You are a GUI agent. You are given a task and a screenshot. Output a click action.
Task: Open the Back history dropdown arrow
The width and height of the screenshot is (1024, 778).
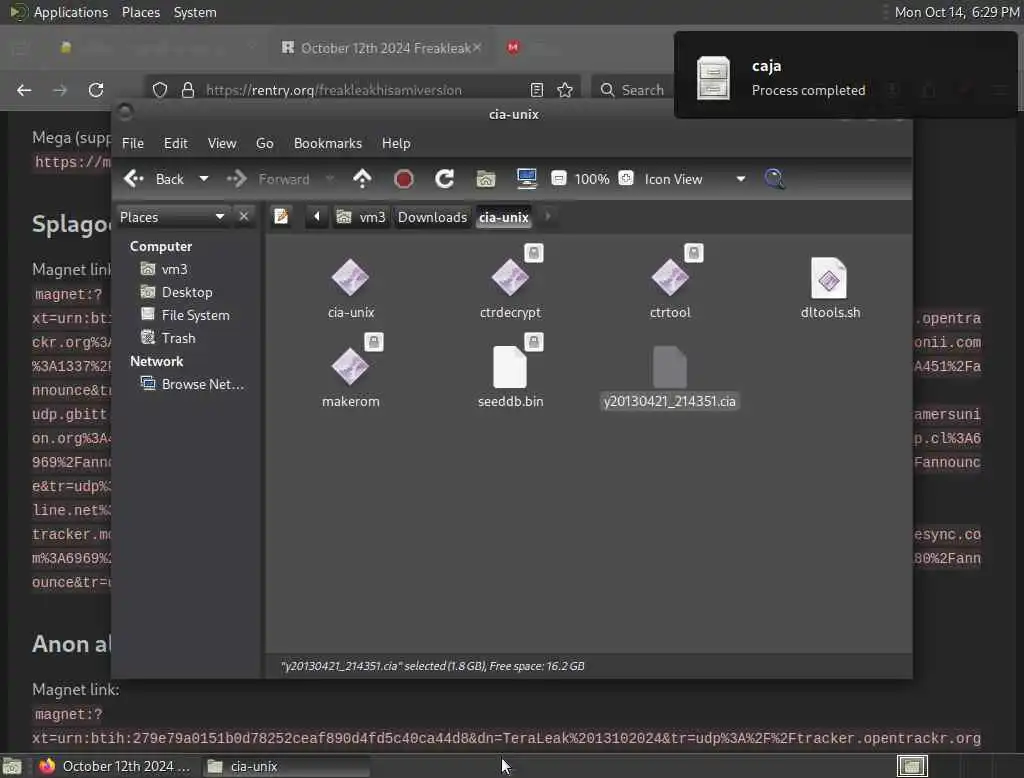(x=204, y=179)
